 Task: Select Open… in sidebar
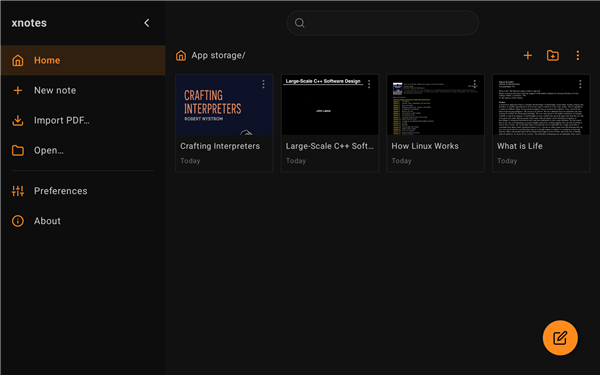pyautogui.click(x=83, y=150)
